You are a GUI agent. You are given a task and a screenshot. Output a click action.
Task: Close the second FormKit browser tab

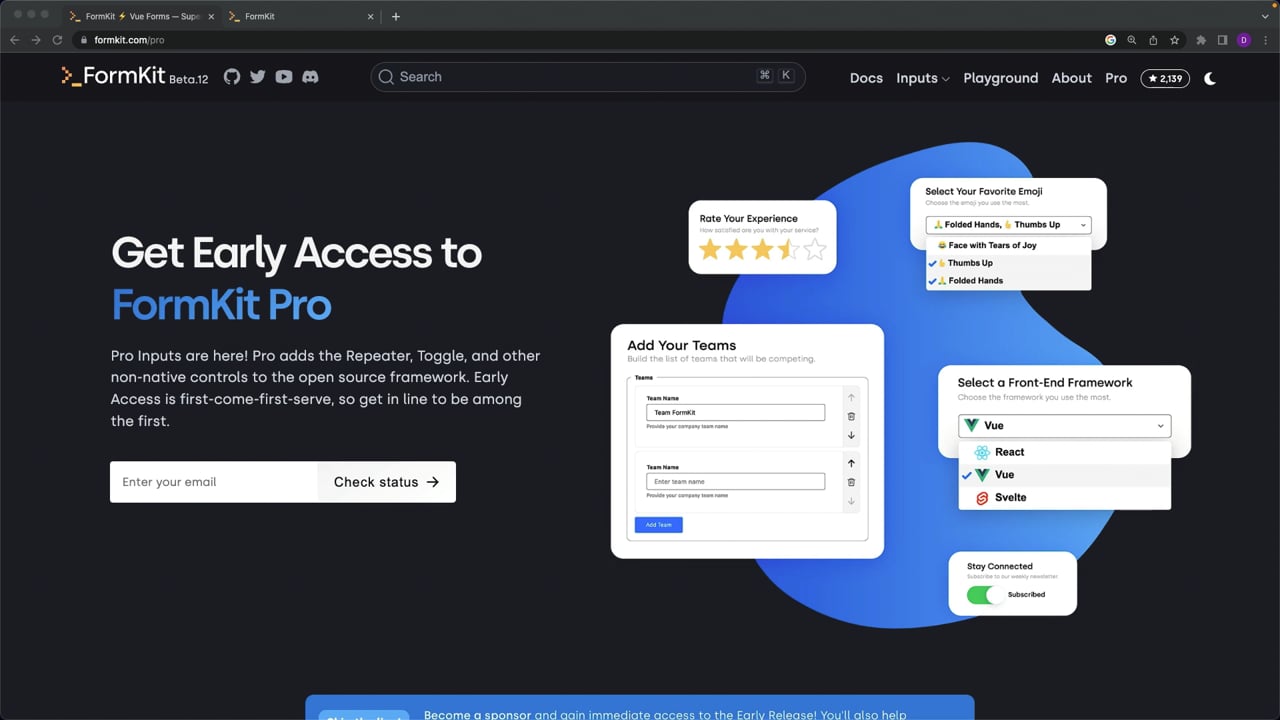click(x=371, y=16)
